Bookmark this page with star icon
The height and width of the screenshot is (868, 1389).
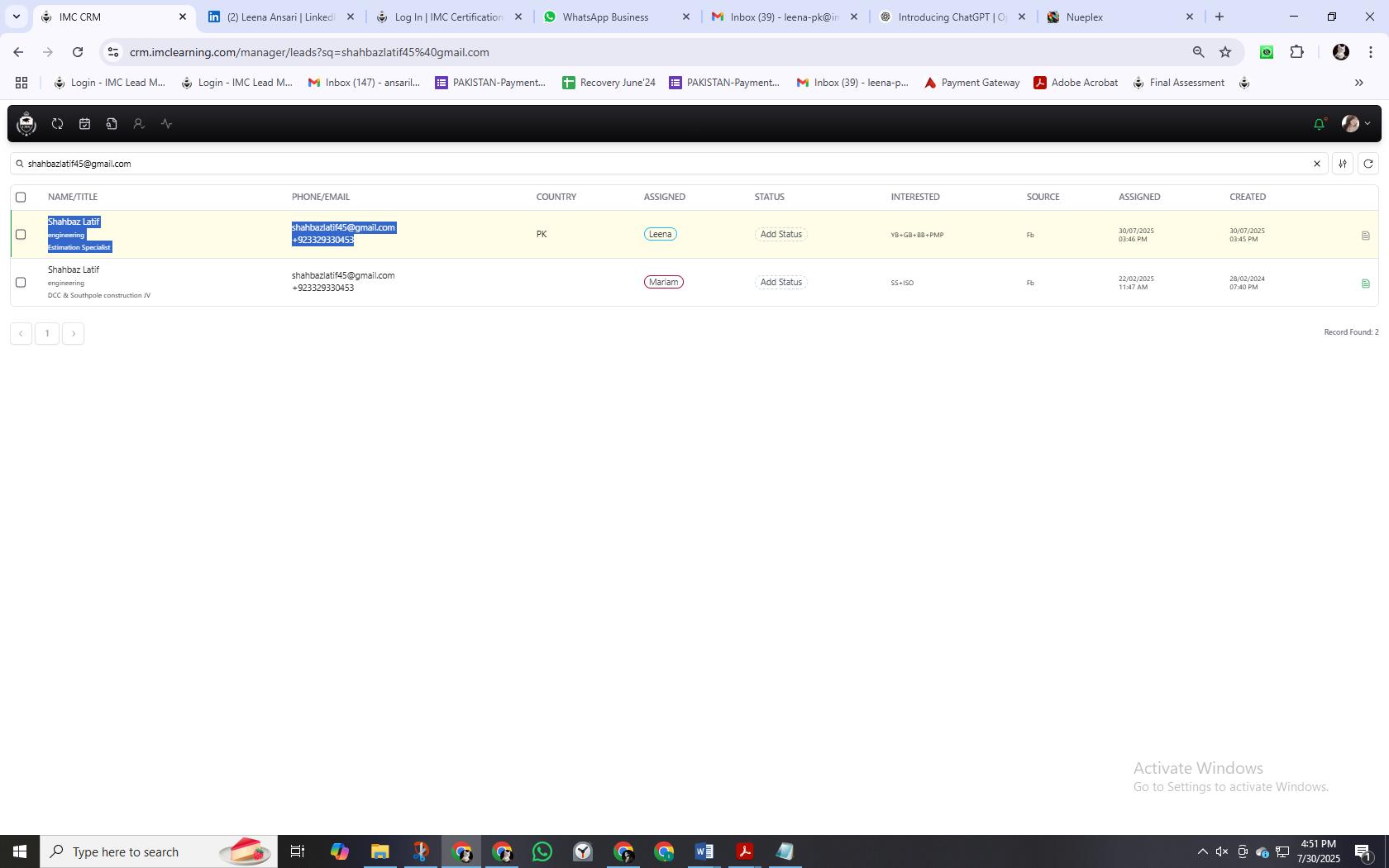coord(1225,52)
